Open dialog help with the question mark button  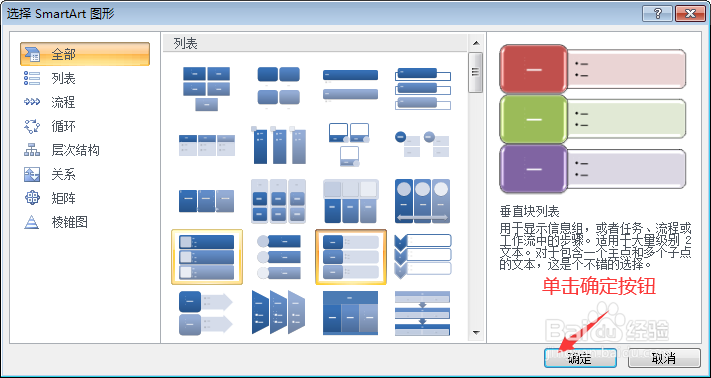point(657,14)
